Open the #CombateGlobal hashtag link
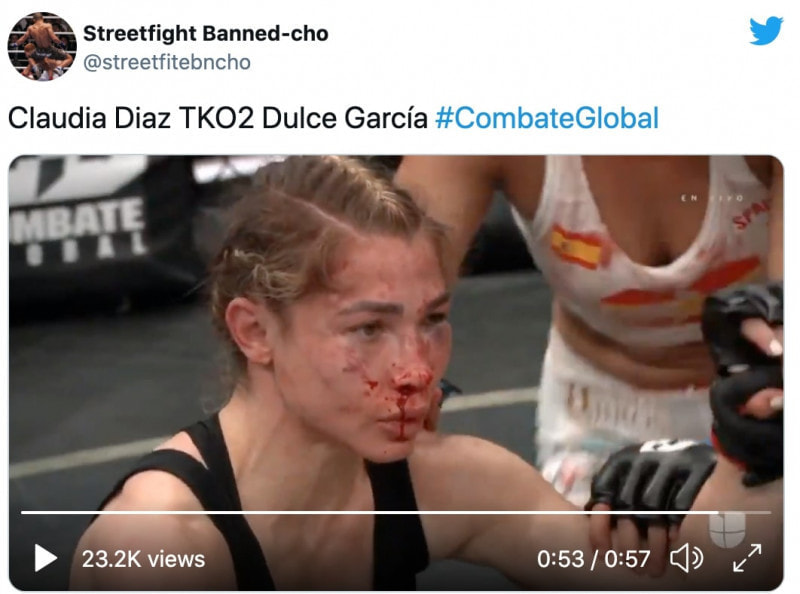Viewport: 800px width, 594px height. point(546,118)
